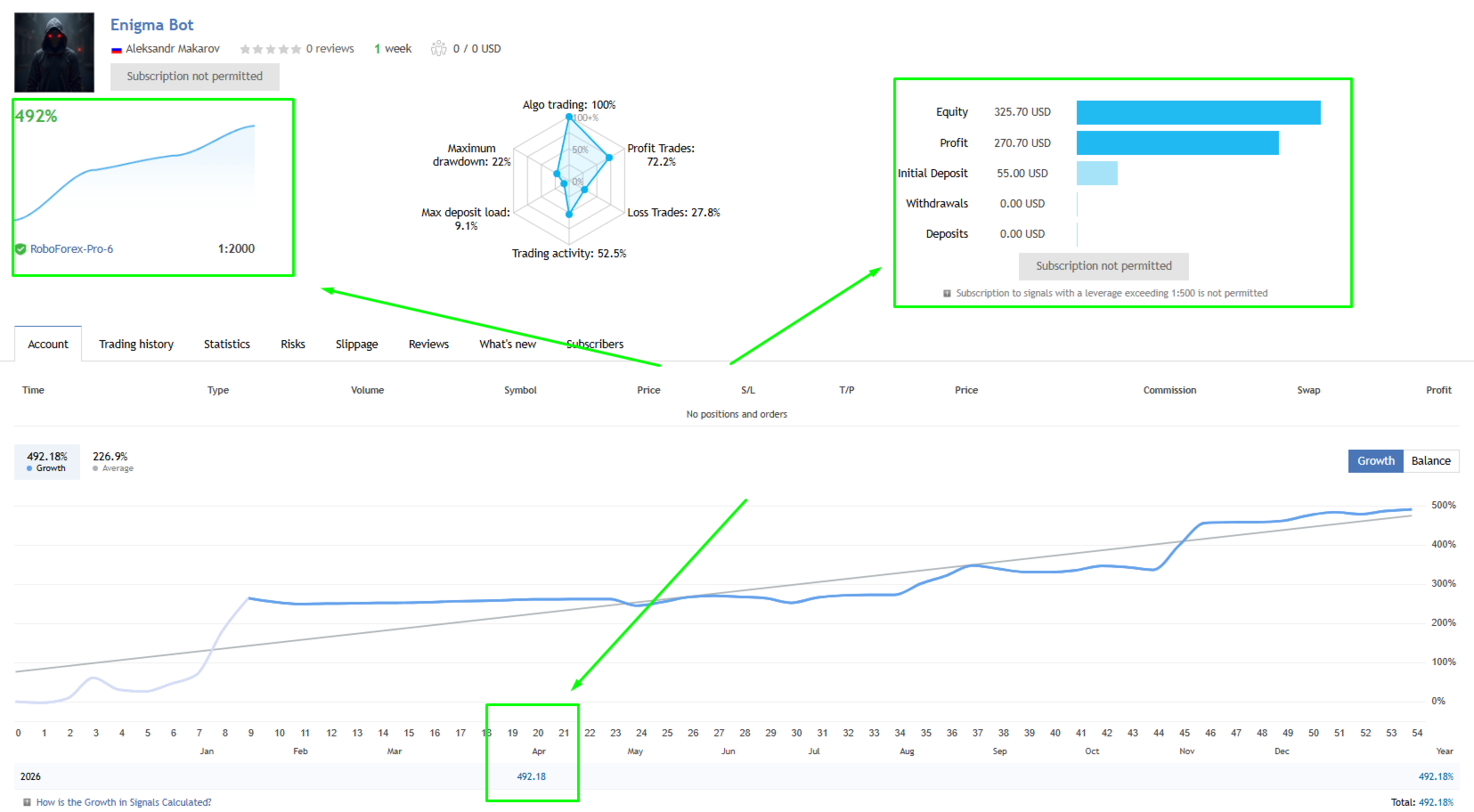This screenshot has width=1474, height=812.
Task: Open the Slippage tab
Action: (357, 345)
